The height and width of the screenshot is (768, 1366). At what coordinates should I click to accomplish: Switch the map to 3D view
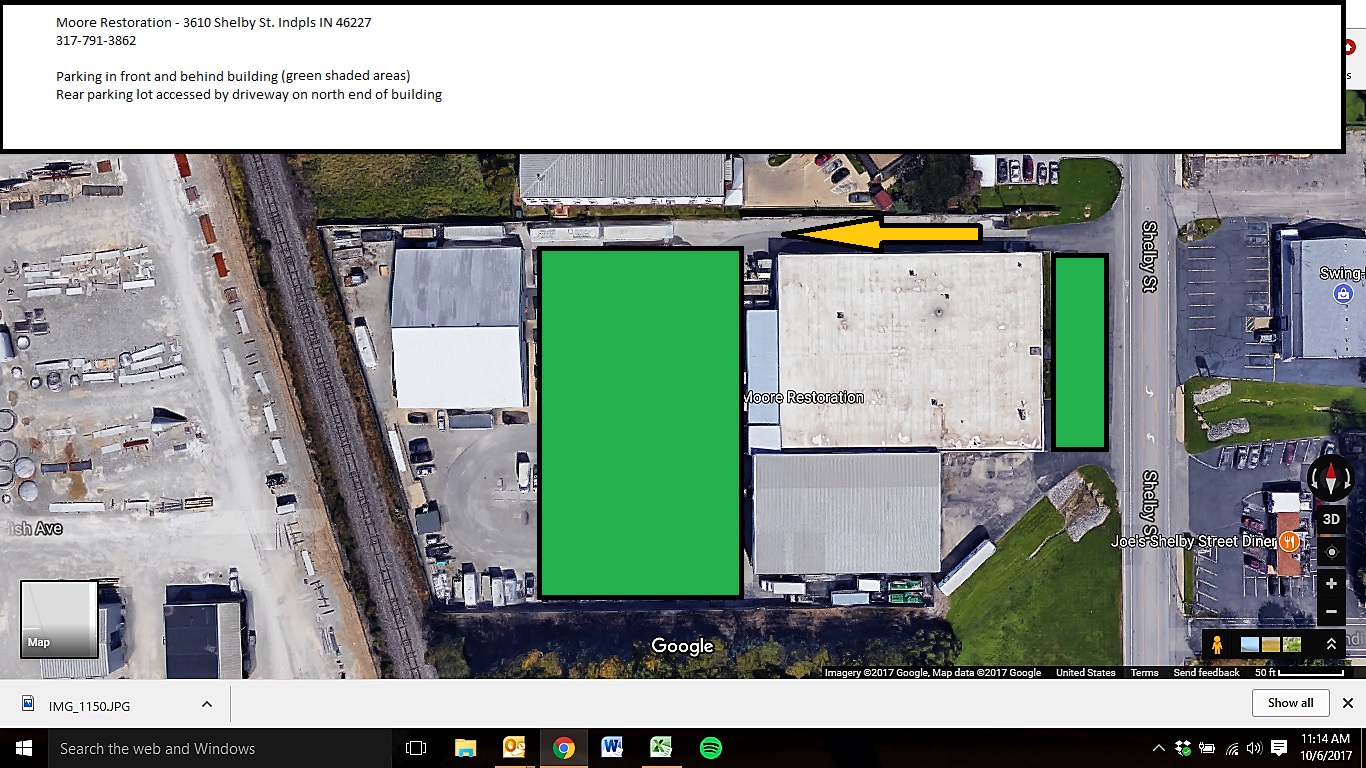click(1331, 520)
